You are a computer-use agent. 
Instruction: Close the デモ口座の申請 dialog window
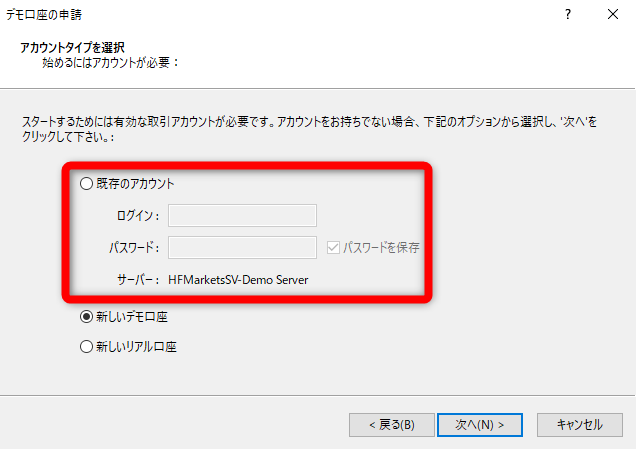612,14
